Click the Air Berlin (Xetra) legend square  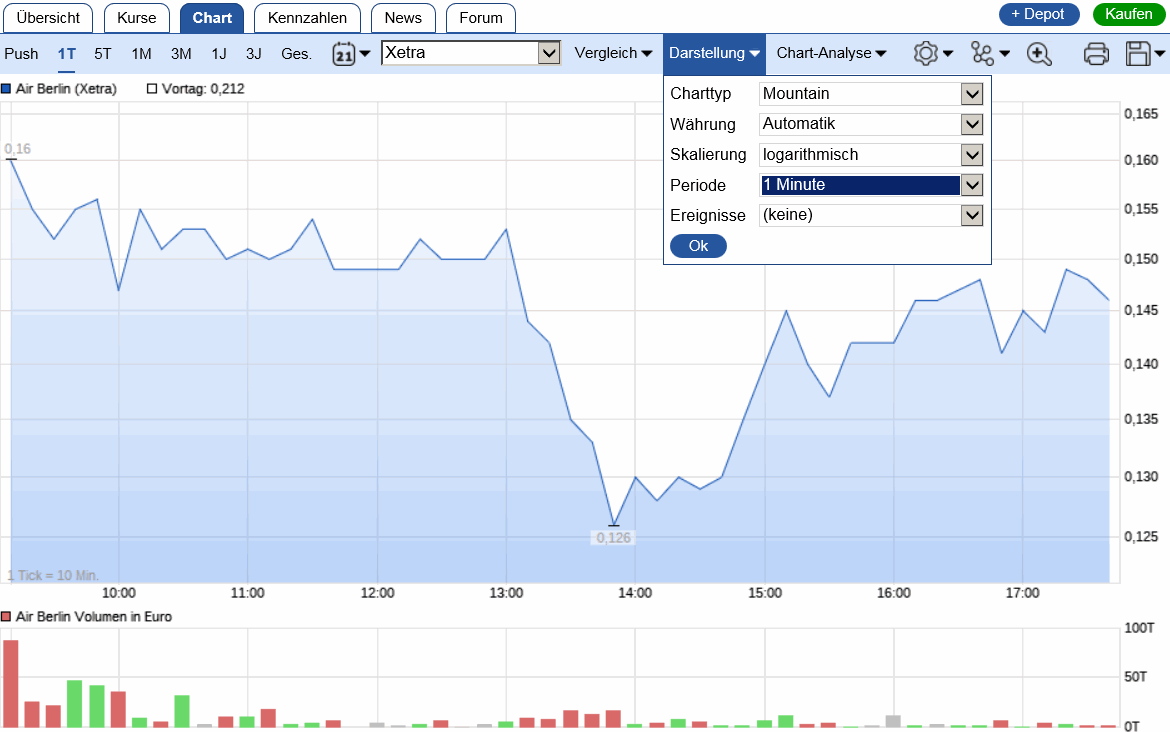pos(6,89)
